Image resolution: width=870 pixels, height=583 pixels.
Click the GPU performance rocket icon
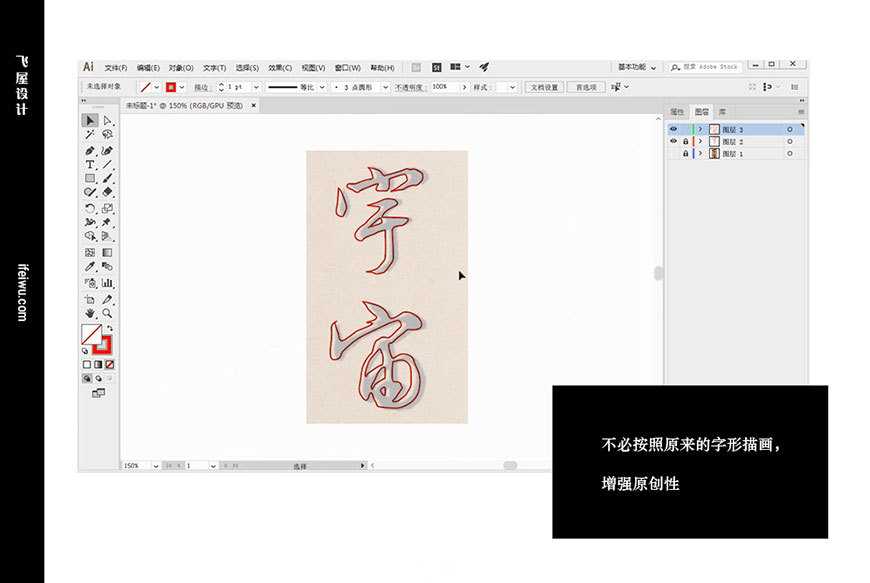point(484,67)
